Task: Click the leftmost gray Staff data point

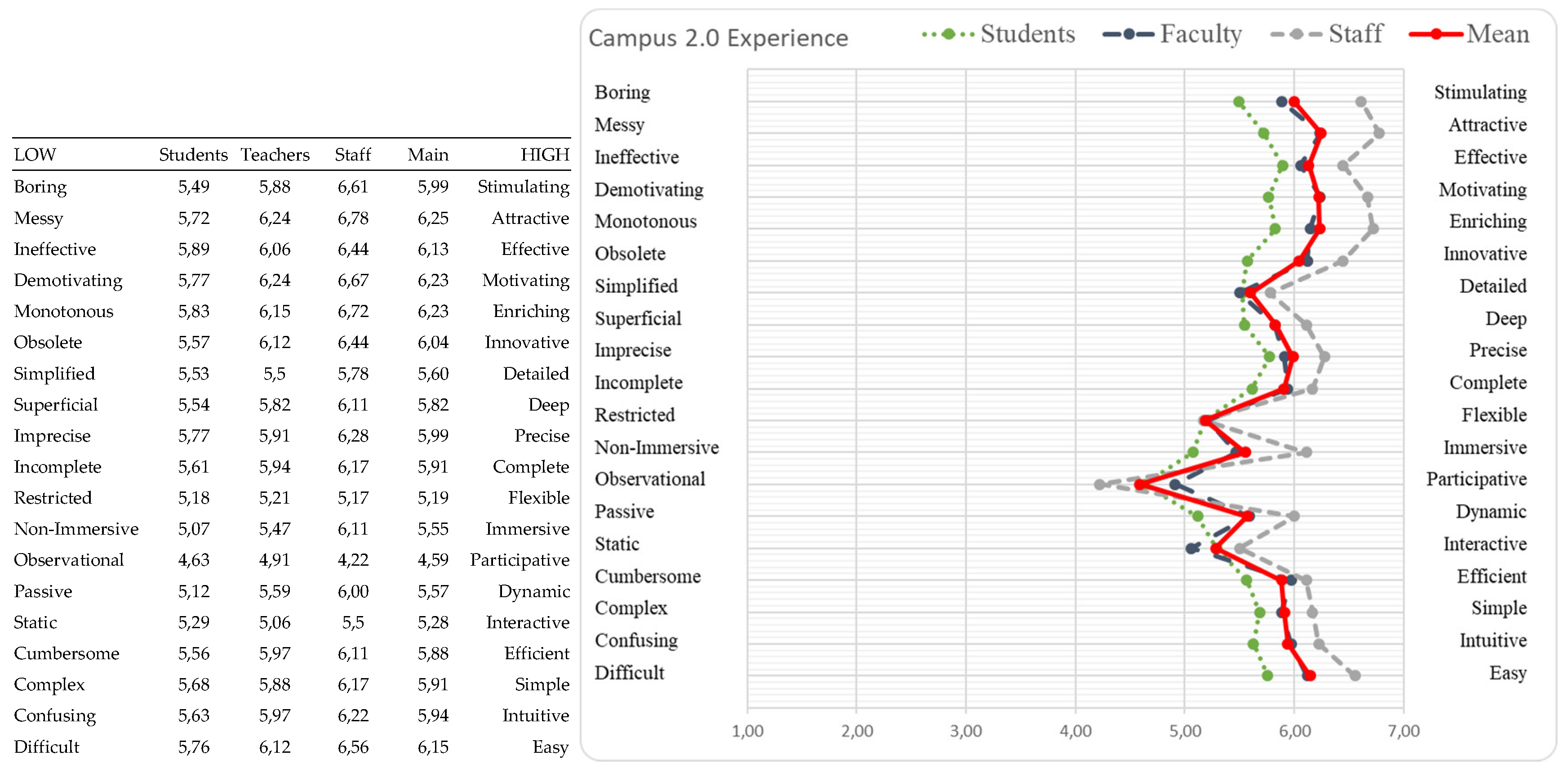Action: click(1099, 485)
